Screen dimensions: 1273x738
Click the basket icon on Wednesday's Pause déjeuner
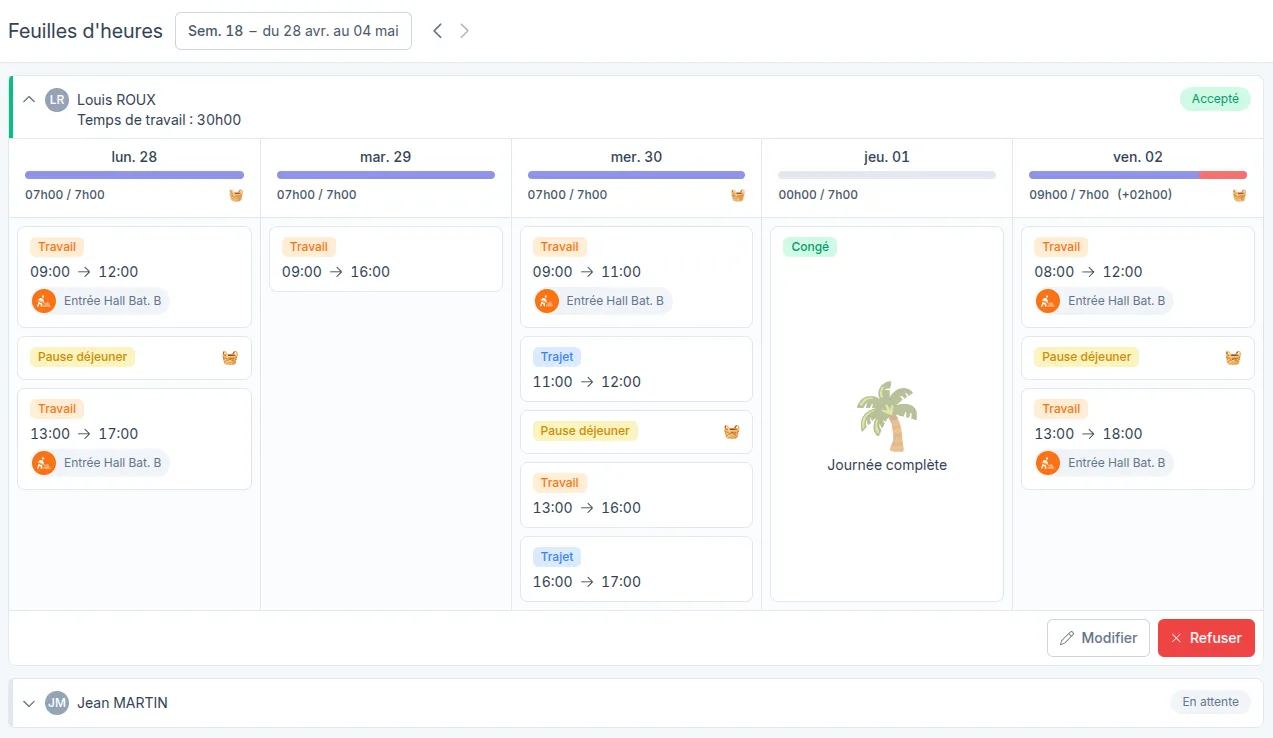point(732,431)
